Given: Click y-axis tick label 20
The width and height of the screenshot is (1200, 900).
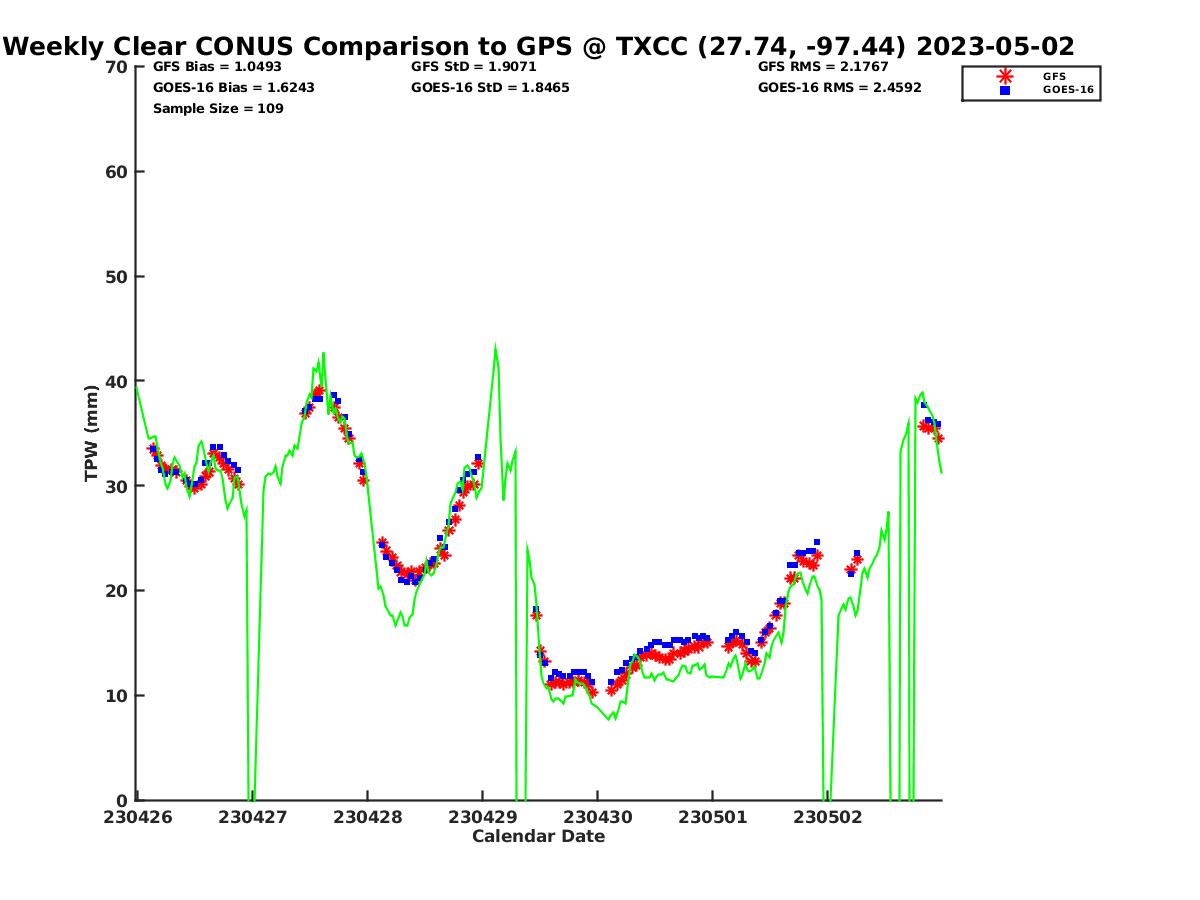Looking at the screenshot, I should [x=117, y=591].
